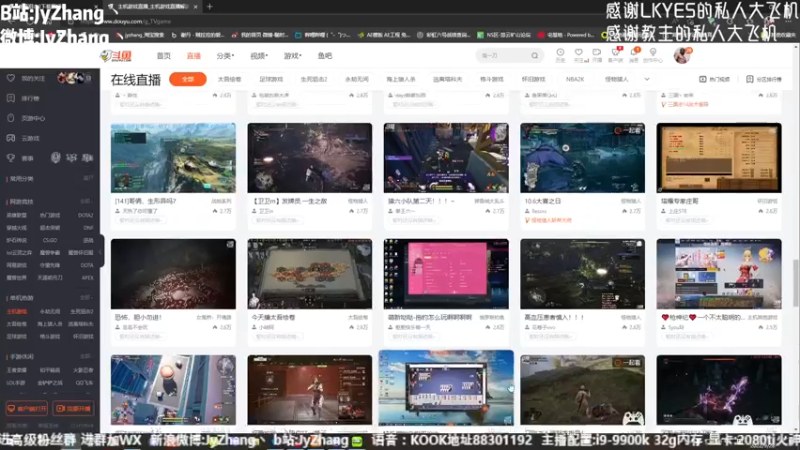Viewport: 800px width, 450px height.
Task: Open sidebar 热门游戏 category link
Action: click(49, 215)
